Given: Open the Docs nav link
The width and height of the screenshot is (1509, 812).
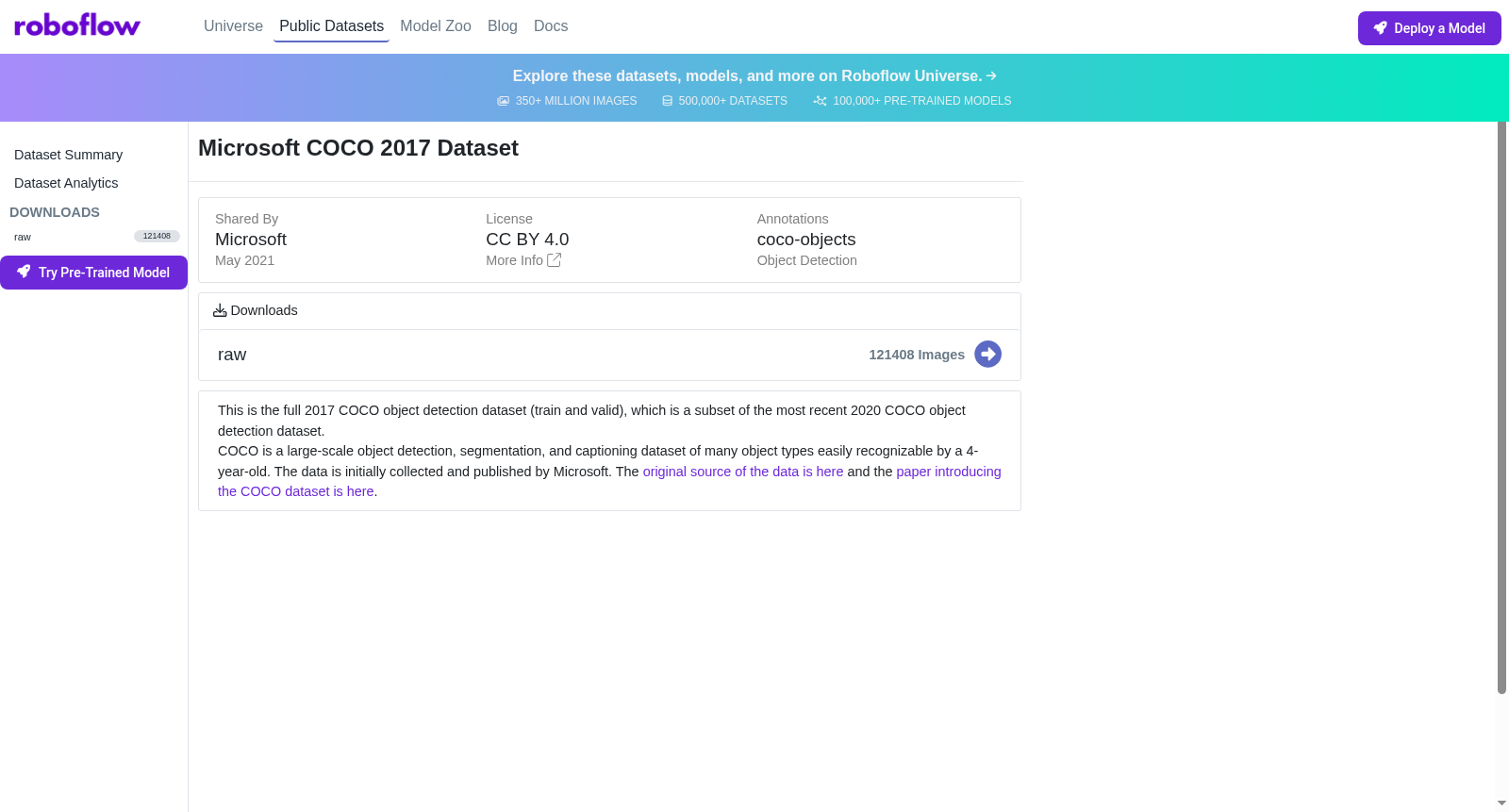Looking at the screenshot, I should point(551,26).
